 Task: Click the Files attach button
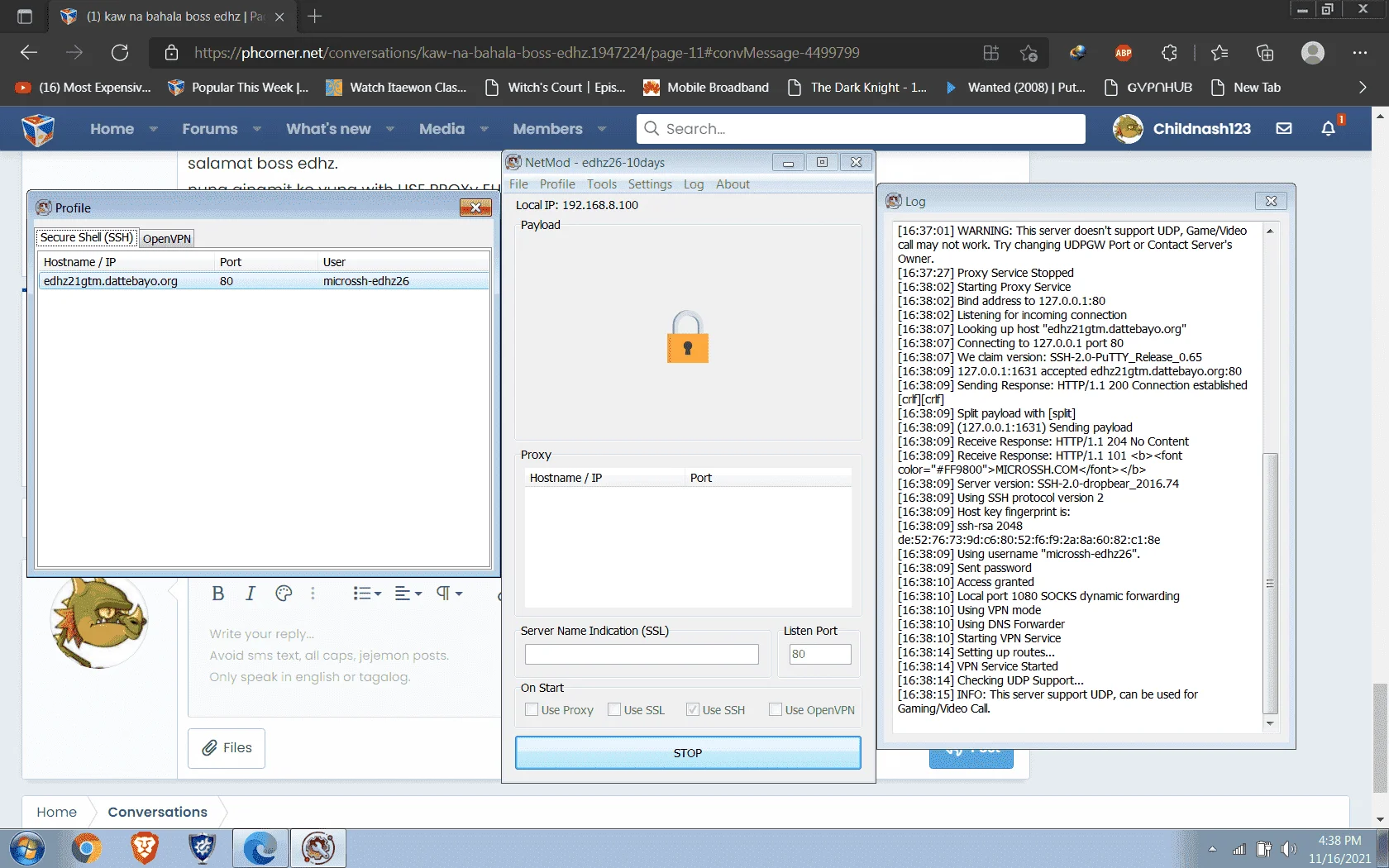227,748
